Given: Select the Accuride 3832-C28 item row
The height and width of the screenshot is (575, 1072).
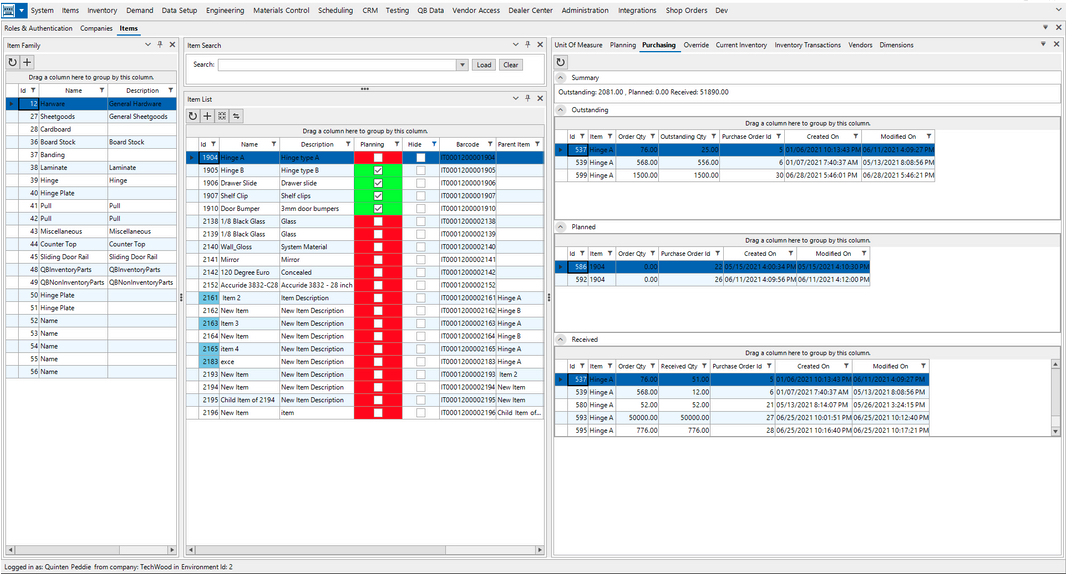Looking at the screenshot, I should (x=365, y=285).
